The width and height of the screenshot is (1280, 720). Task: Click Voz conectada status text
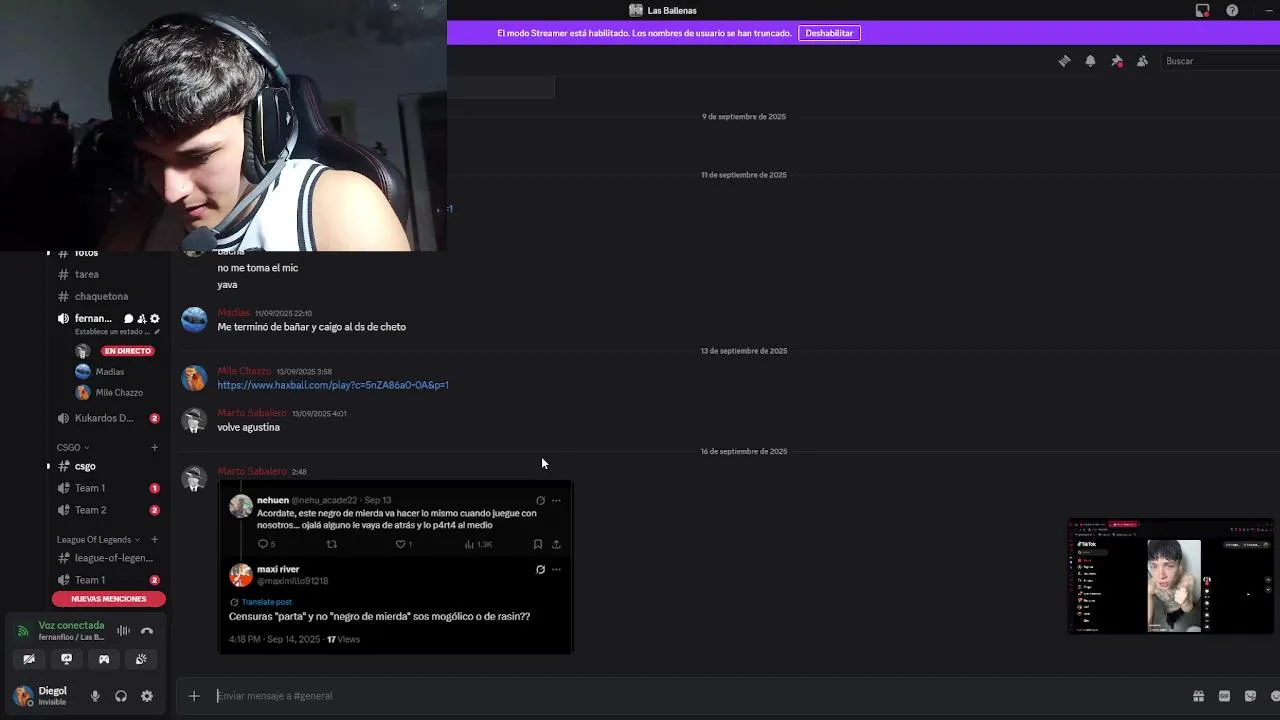point(71,625)
